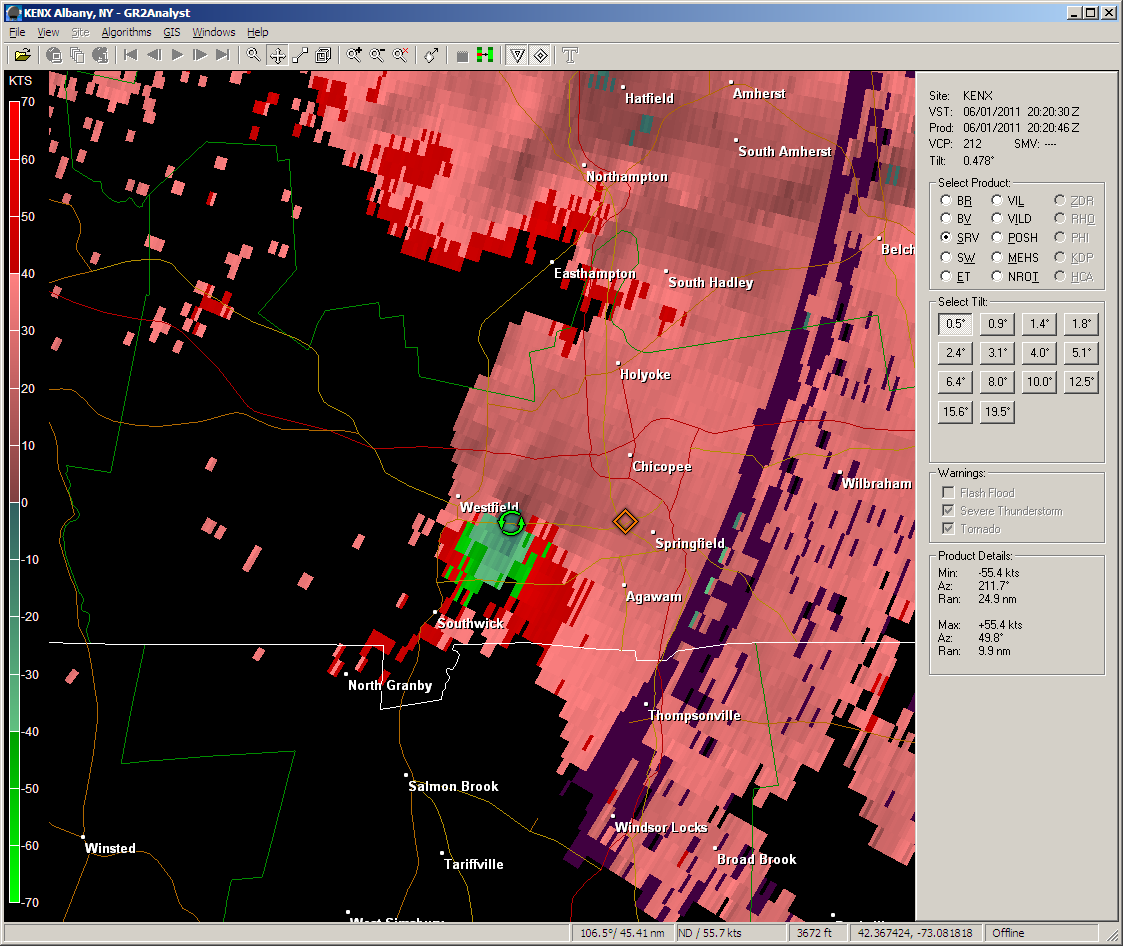
Task: Click the copy pages toolbar icon
Action: point(77,55)
